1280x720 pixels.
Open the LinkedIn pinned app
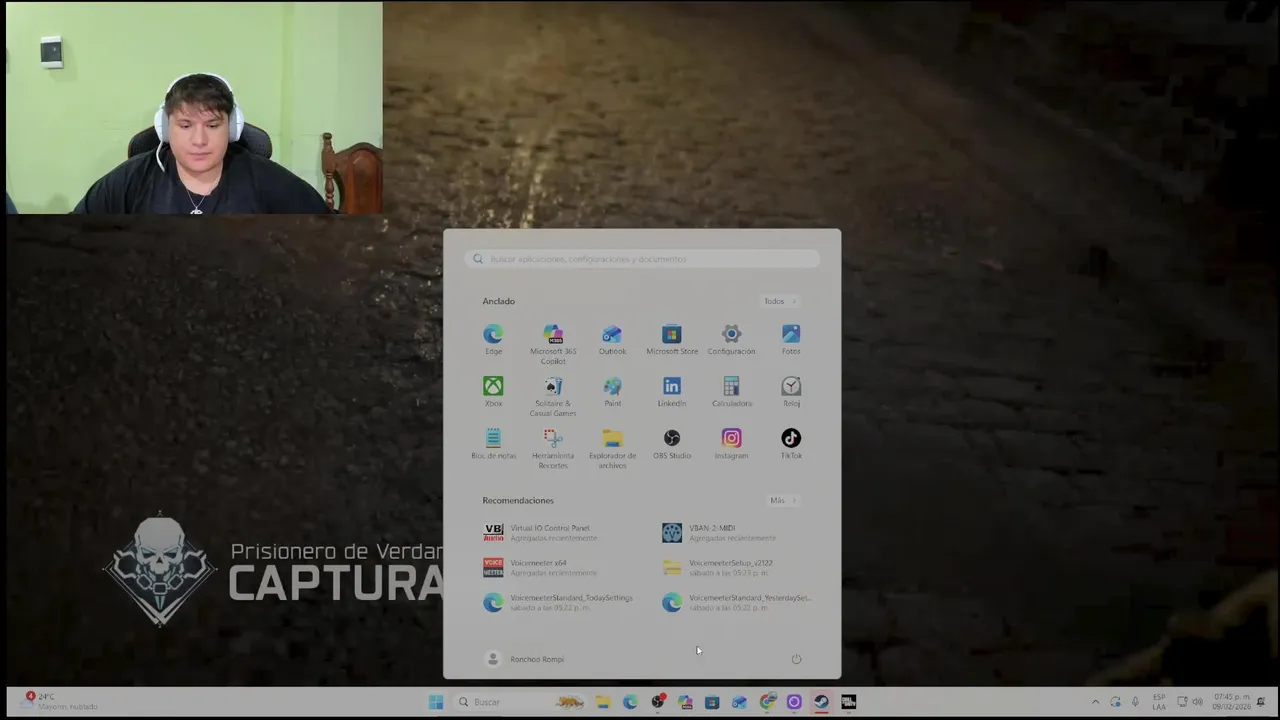click(672, 392)
